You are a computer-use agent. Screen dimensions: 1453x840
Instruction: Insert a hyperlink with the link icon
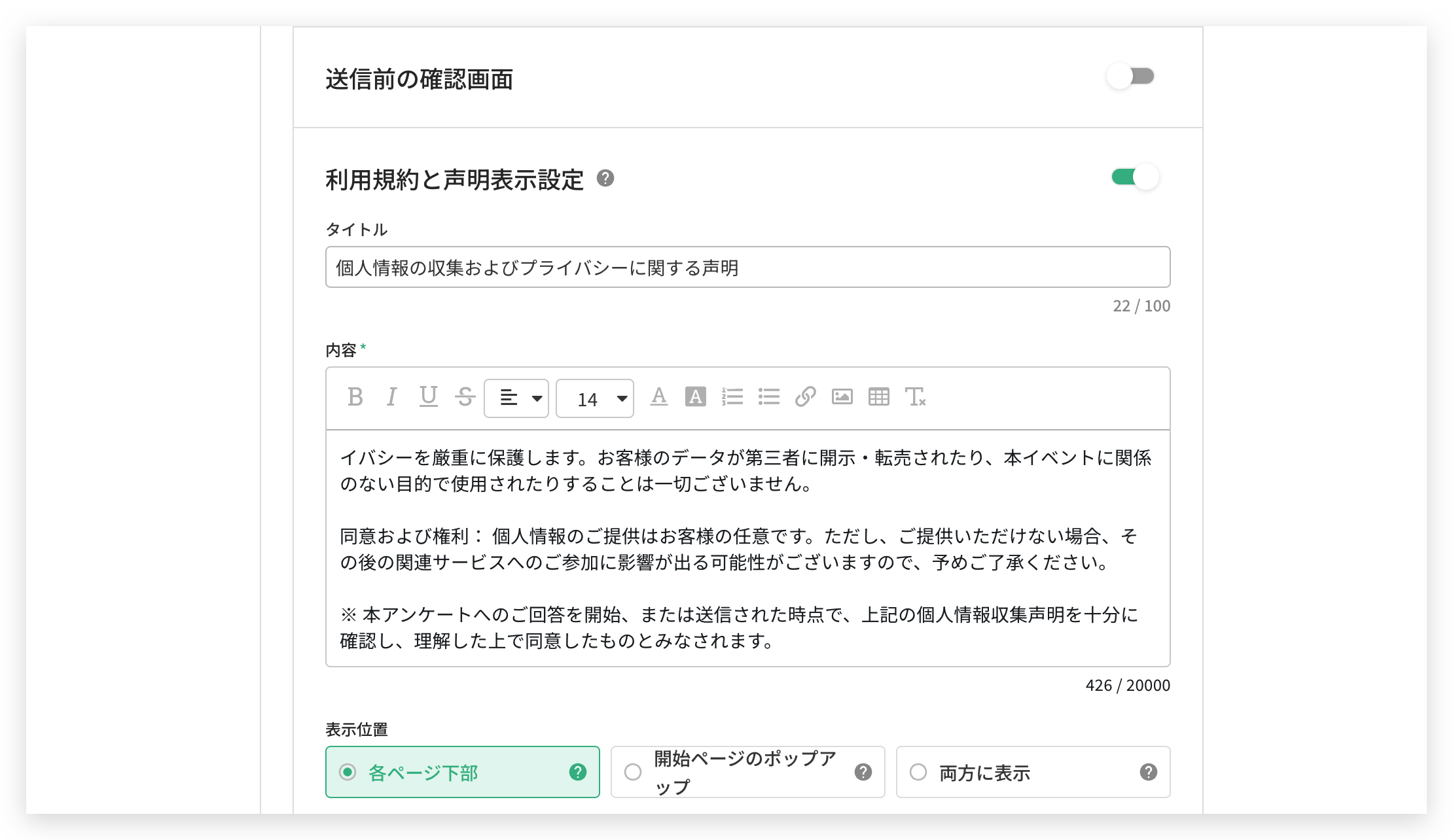[806, 397]
